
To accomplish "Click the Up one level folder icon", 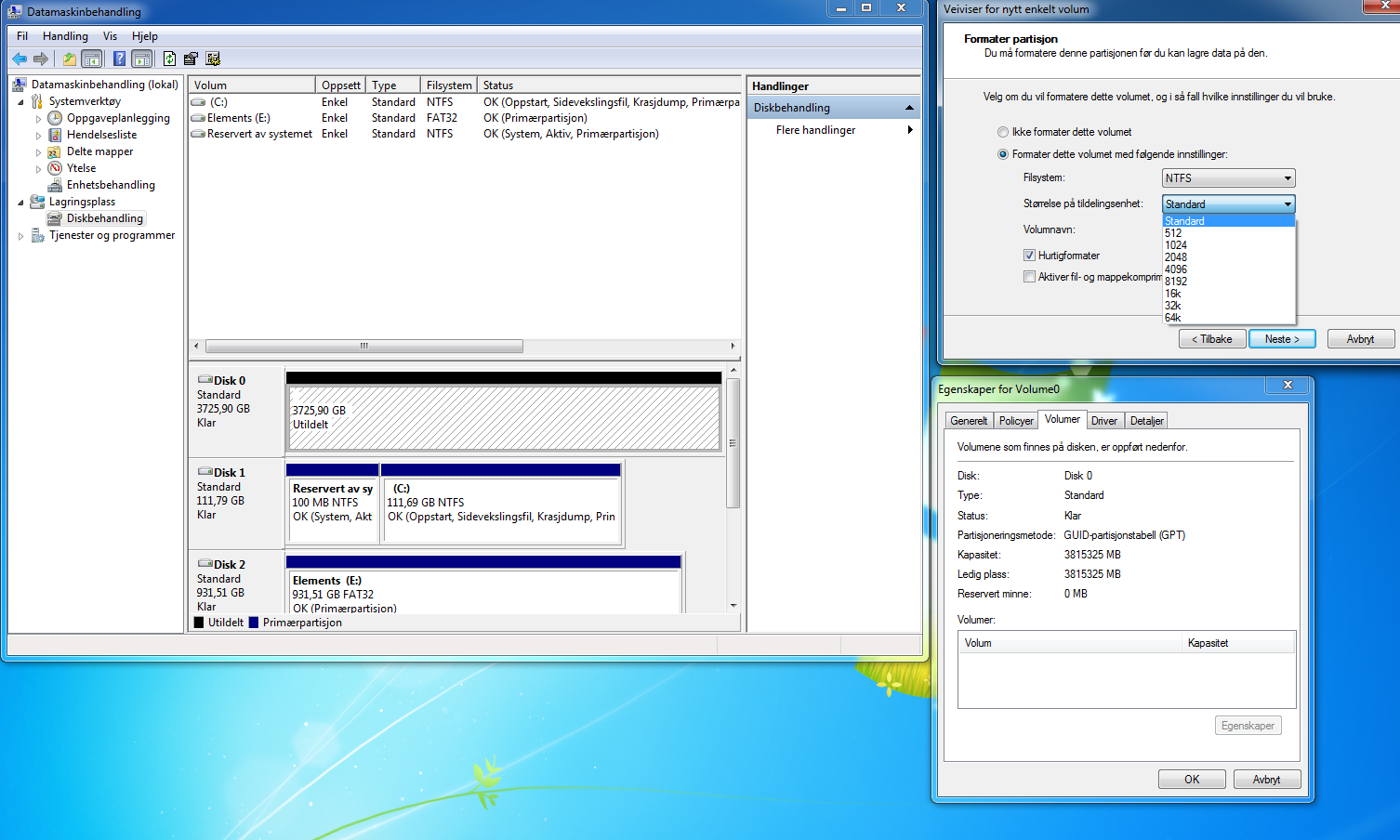I will 69,59.
